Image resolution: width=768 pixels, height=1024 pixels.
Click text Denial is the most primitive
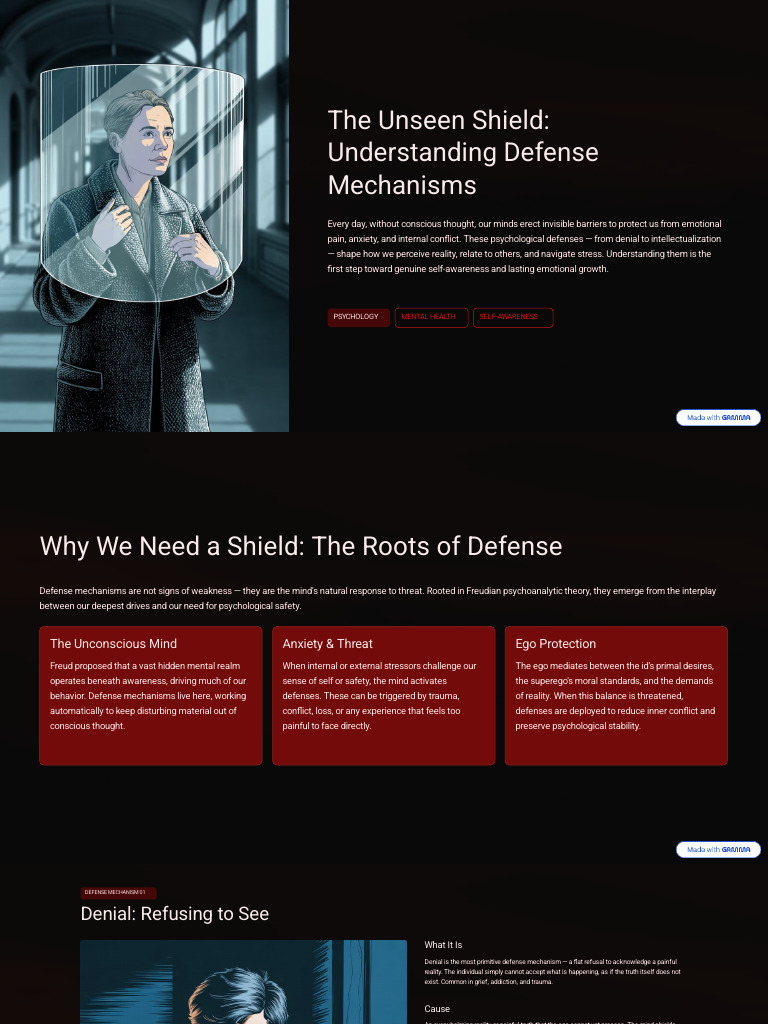point(552,972)
